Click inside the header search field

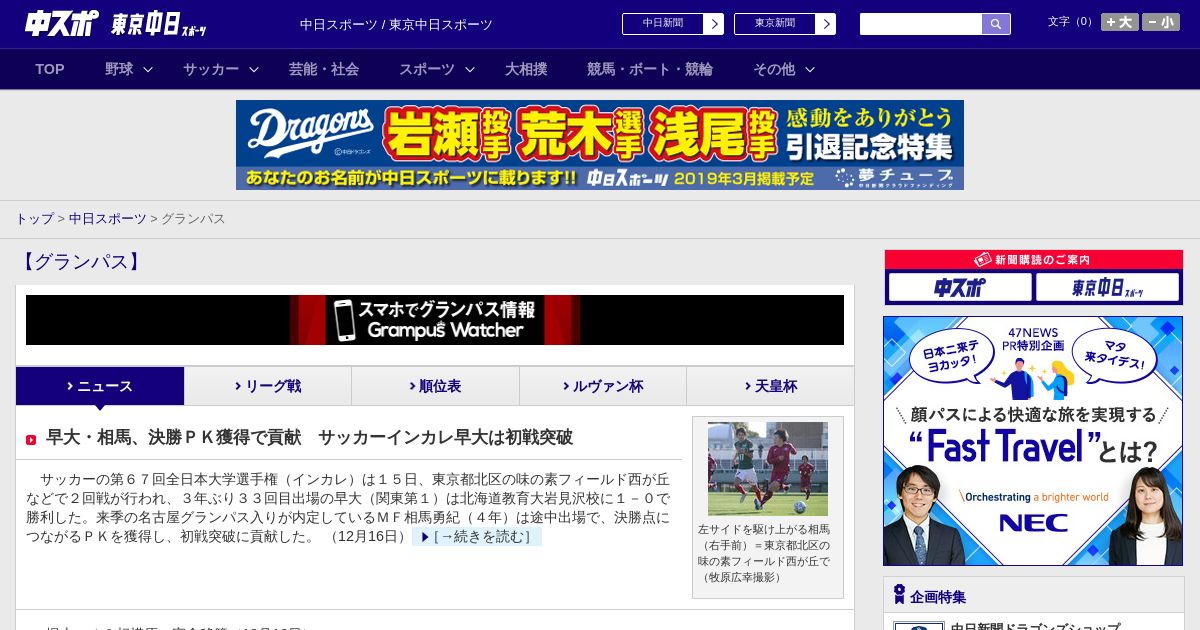coord(921,24)
